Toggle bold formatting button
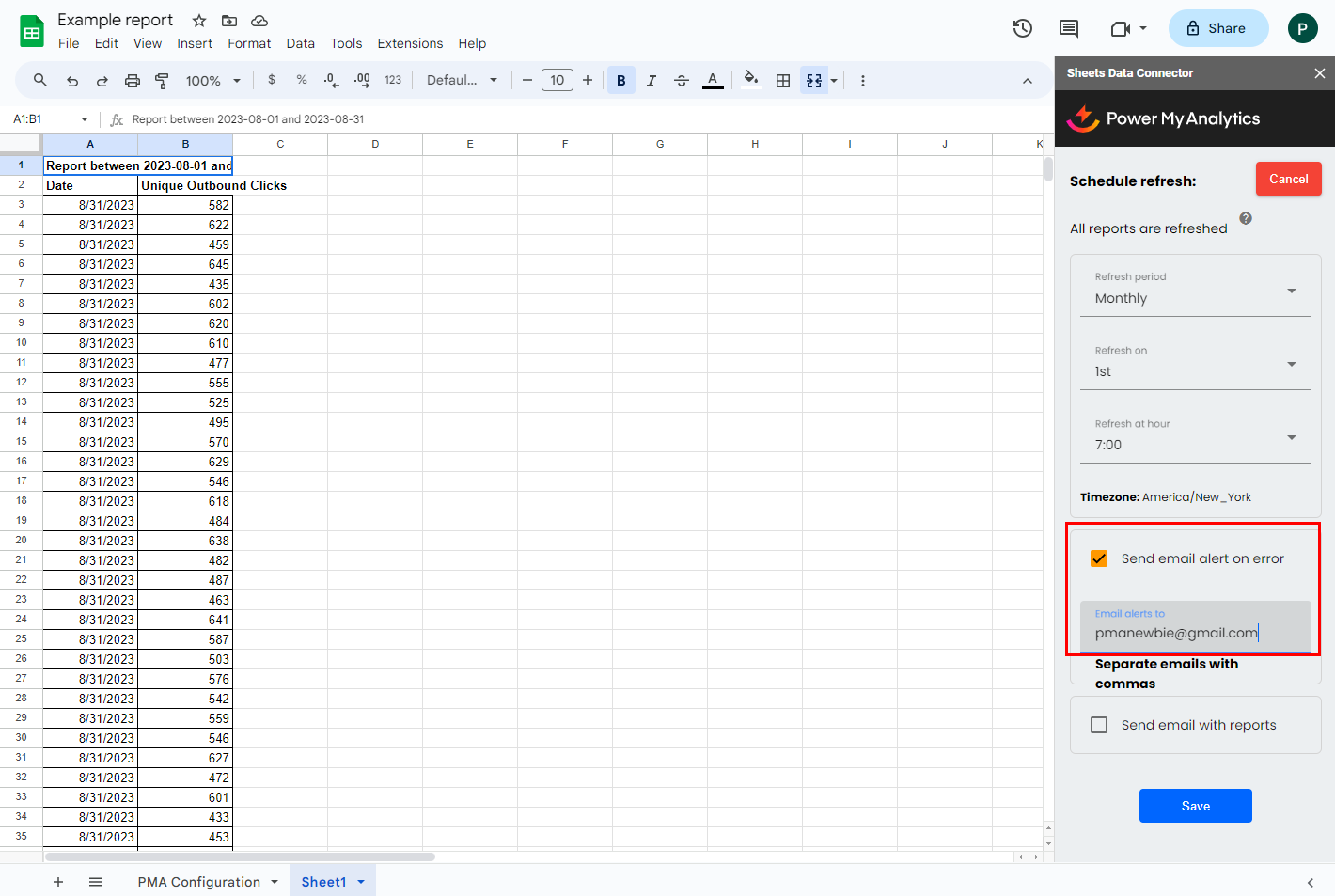 [x=620, y=81]
